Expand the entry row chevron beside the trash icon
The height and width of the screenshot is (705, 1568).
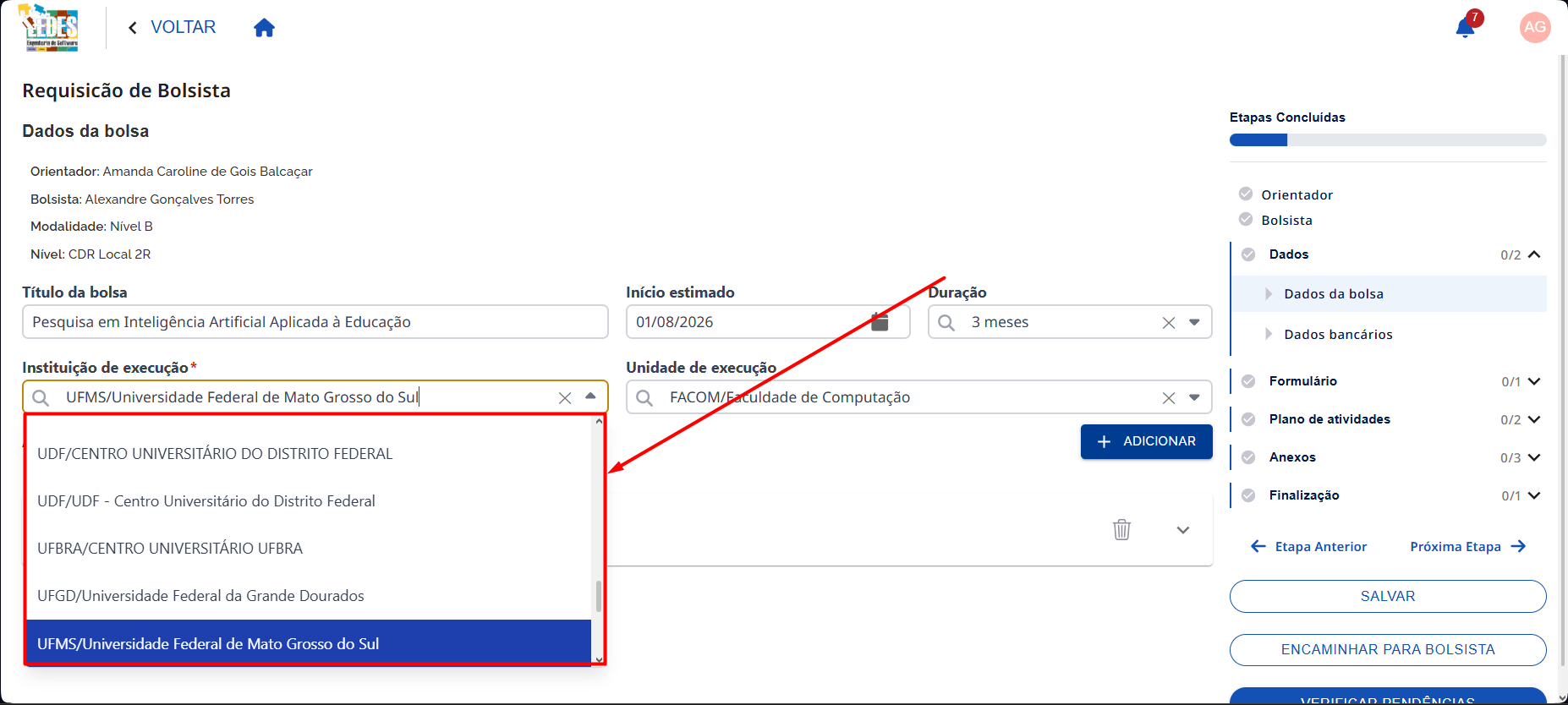tap(1183, 530)
